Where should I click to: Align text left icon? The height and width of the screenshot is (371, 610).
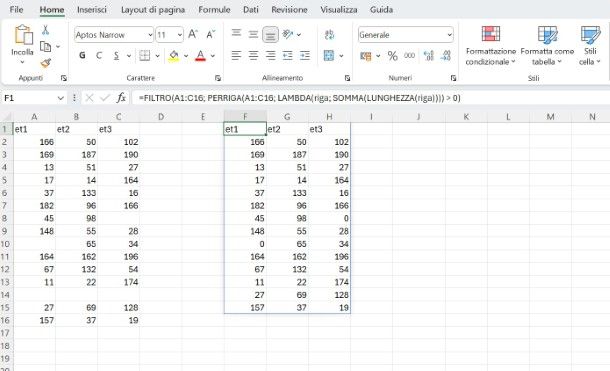[x=236, y=56]
